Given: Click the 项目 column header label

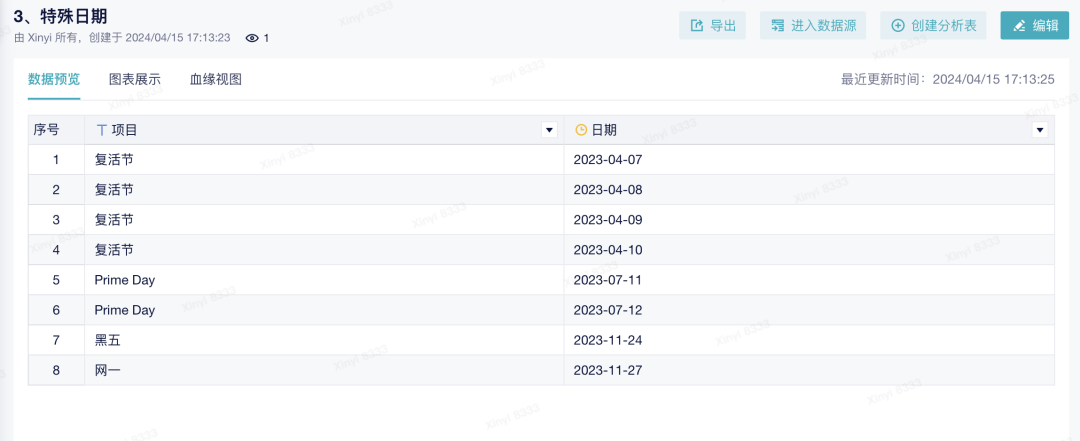Looking at the screenshot, I should 124,130.
